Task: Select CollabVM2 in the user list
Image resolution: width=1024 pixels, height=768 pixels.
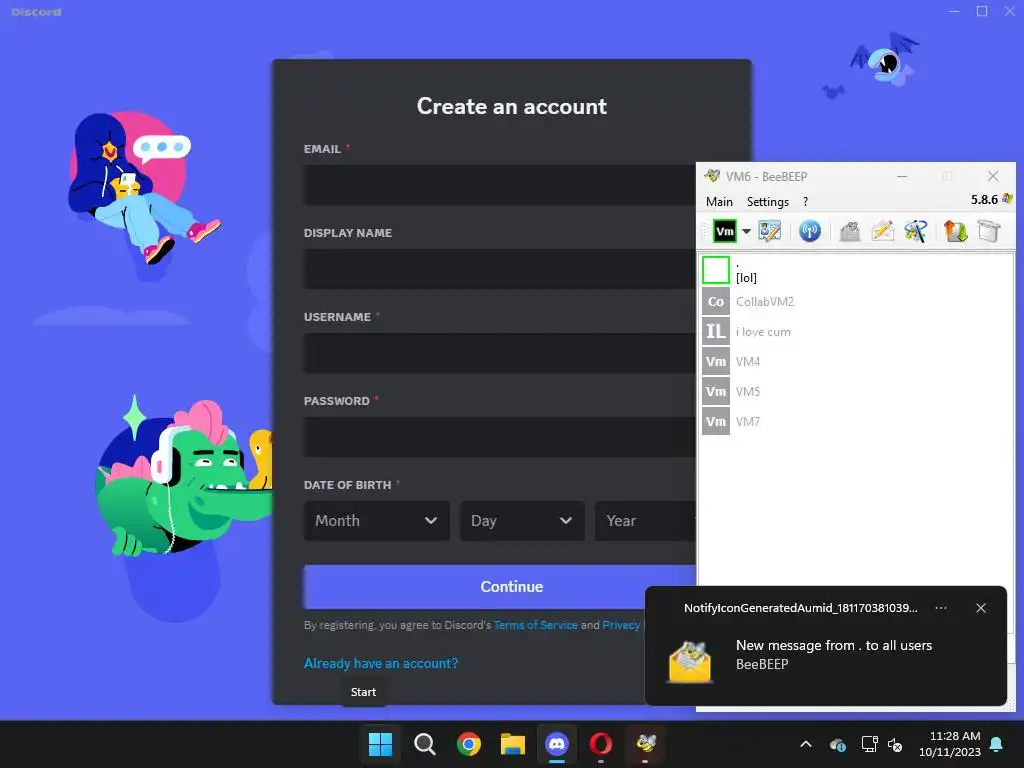Action: pos(856,301)
